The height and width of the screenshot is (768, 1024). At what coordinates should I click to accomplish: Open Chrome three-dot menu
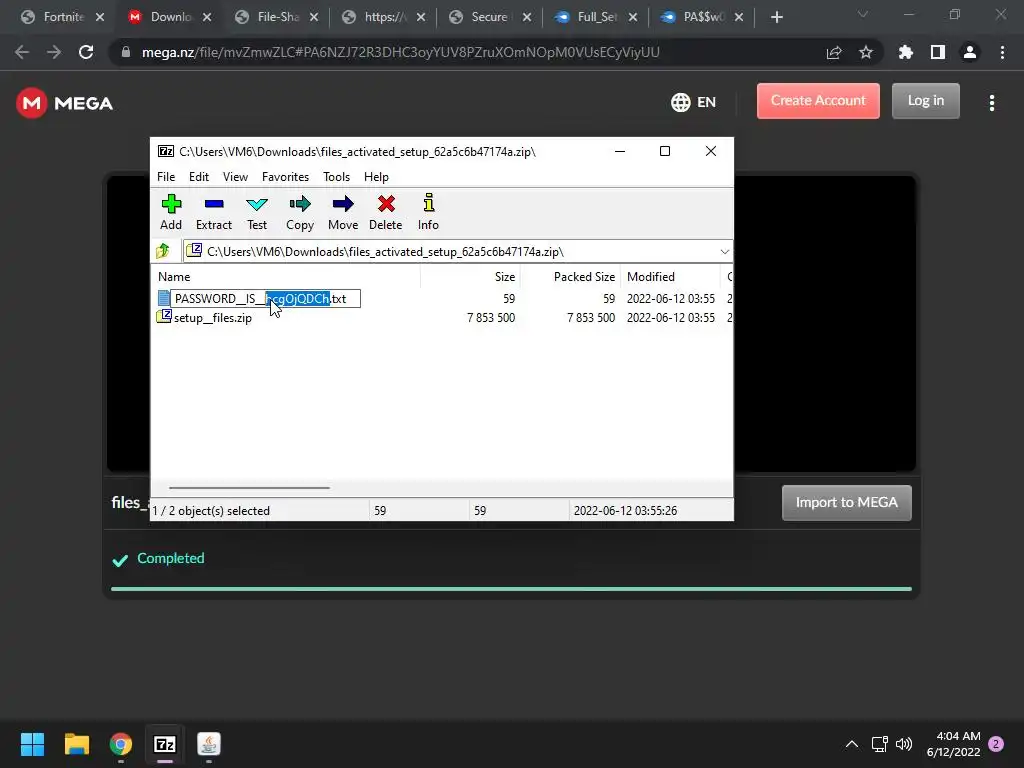click(x=1002, y=52)
